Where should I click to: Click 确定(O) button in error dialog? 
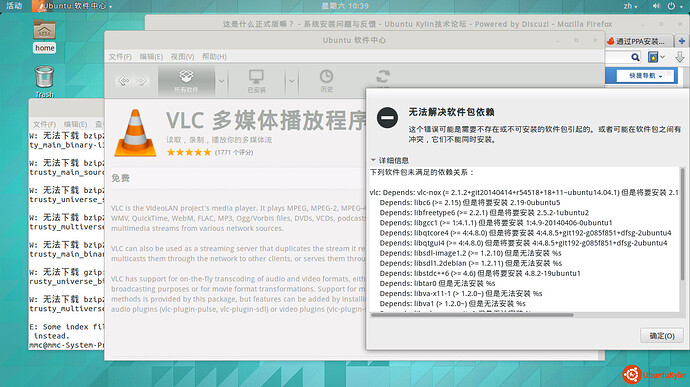pyautogui.click(x=661, y=335)
